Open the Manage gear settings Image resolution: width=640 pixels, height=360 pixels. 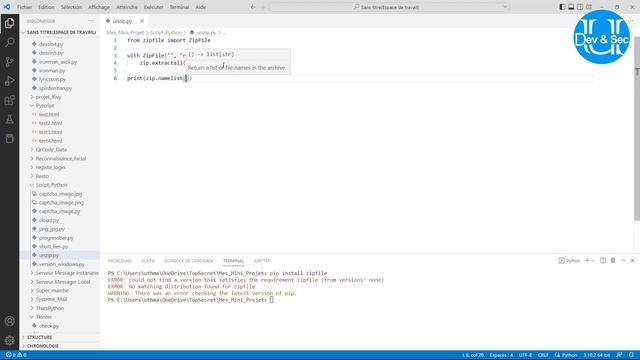click(9, 340)
